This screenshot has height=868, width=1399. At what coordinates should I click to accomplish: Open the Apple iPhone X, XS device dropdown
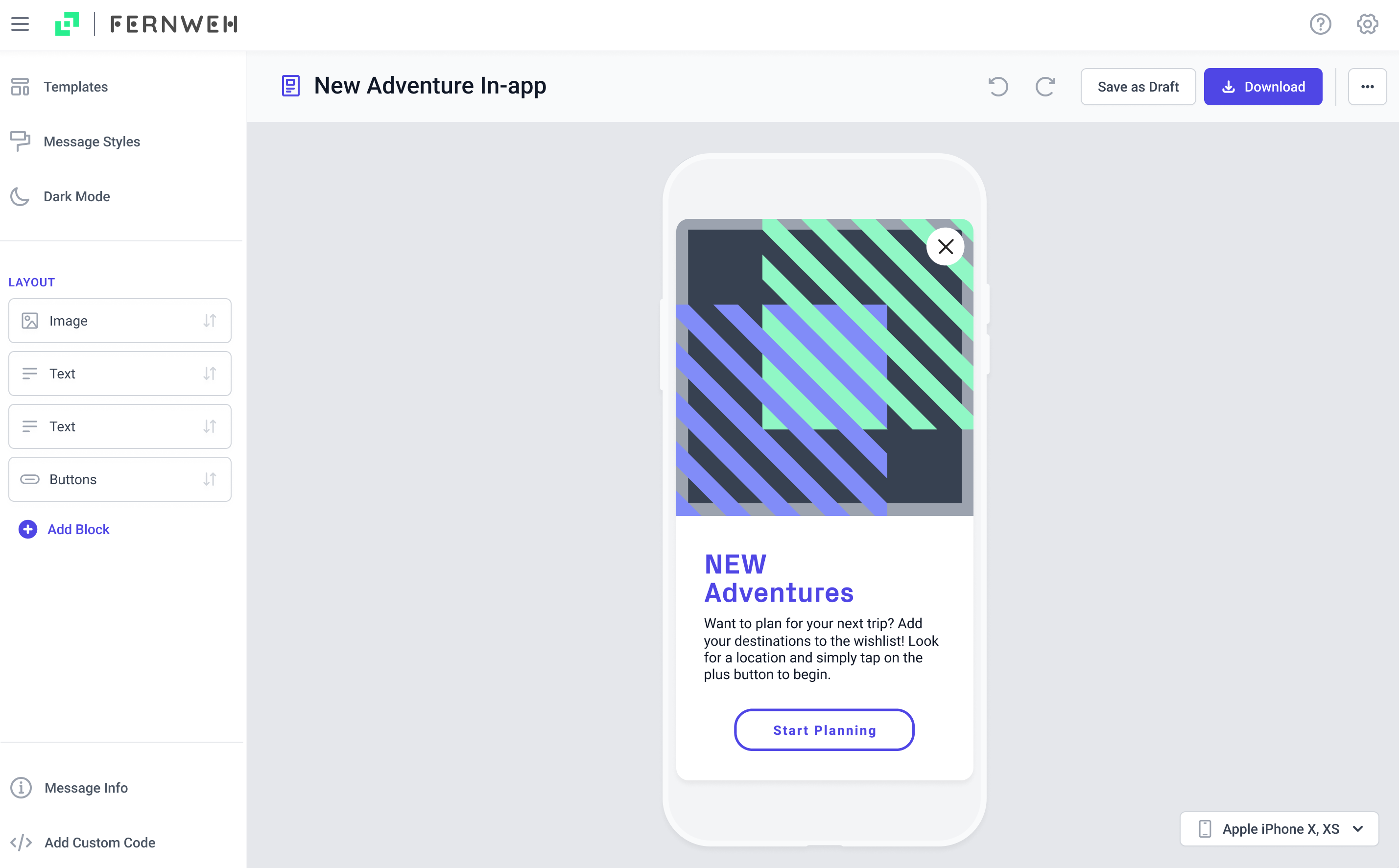(1279, 828)
